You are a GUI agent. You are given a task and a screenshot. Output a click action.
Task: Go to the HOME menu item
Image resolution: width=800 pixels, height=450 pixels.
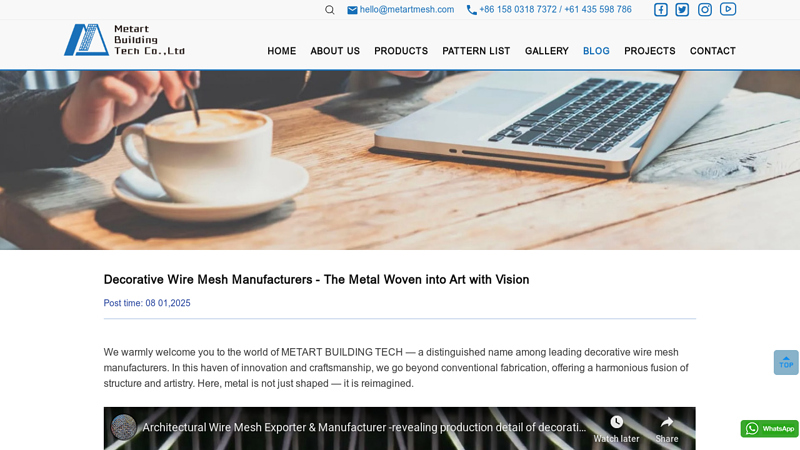pos(282,51)
